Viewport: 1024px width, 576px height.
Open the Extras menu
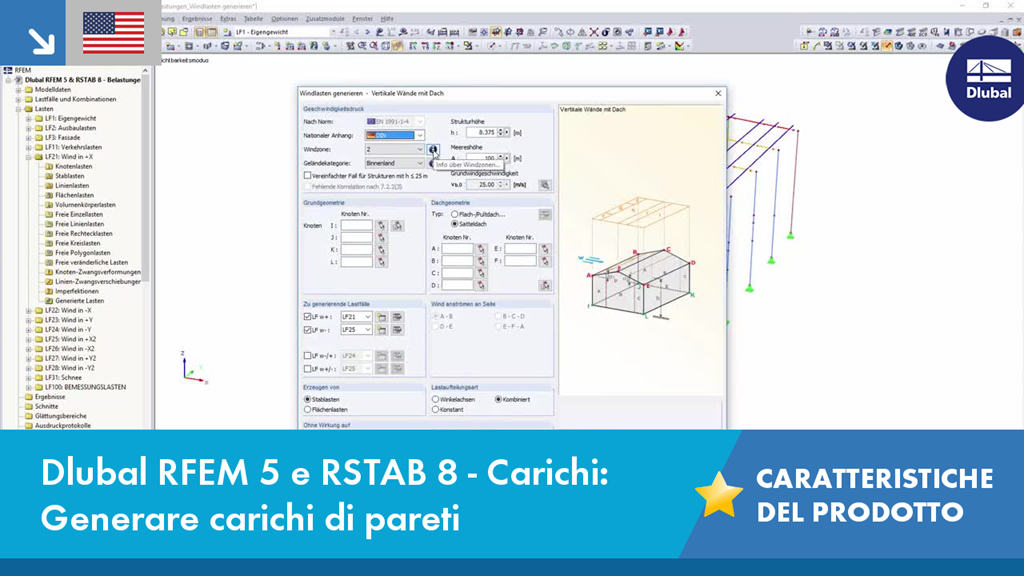tap(228, 19)
